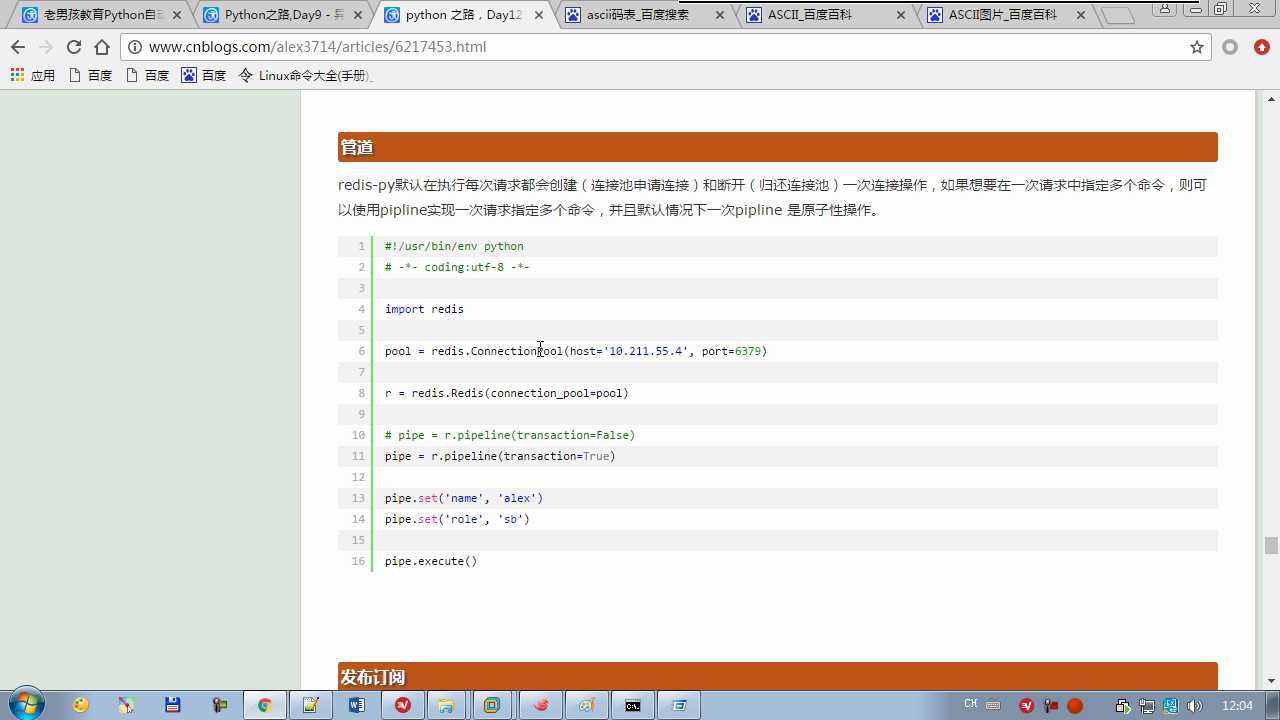
Task: Open a new browser tab
Action: 1117,15
